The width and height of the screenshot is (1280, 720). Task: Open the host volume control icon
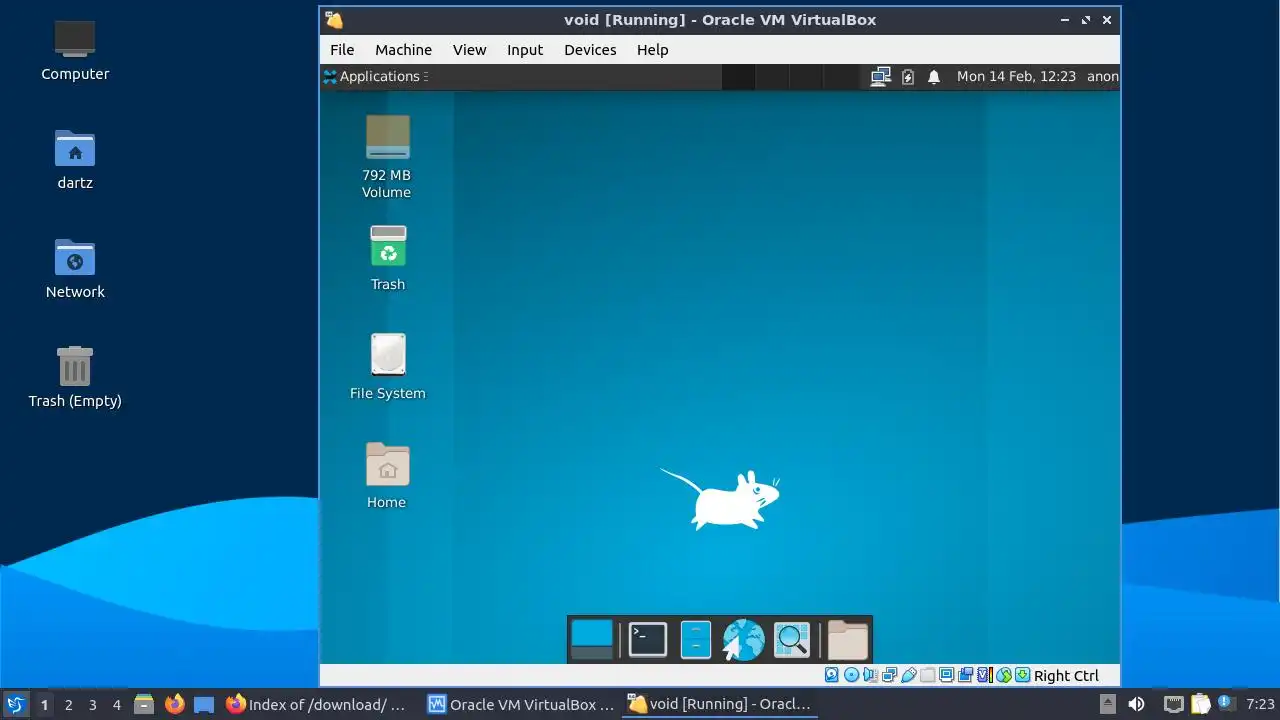(x=1136, y=704)
